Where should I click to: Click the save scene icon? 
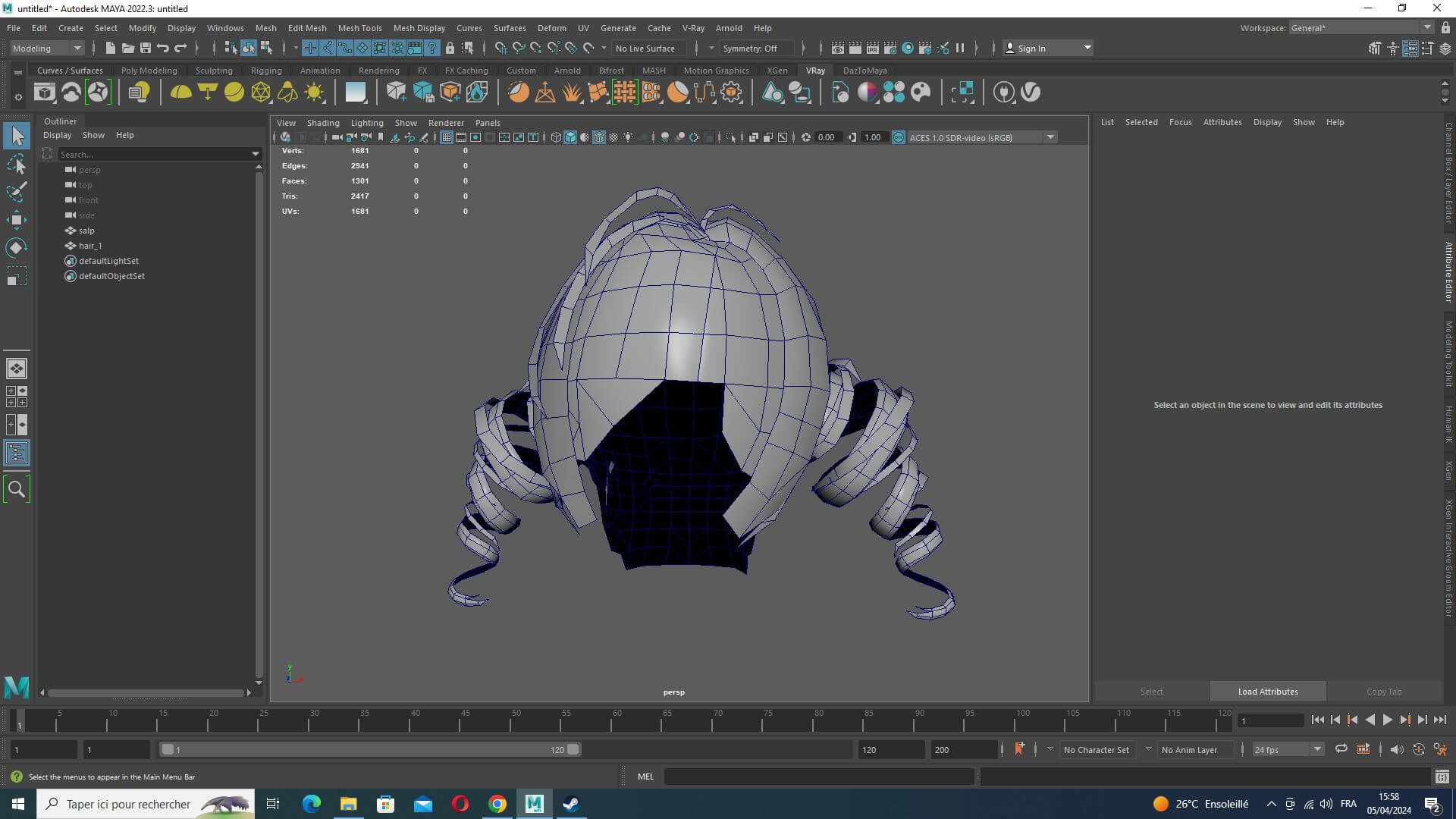(x=146, y=48)
